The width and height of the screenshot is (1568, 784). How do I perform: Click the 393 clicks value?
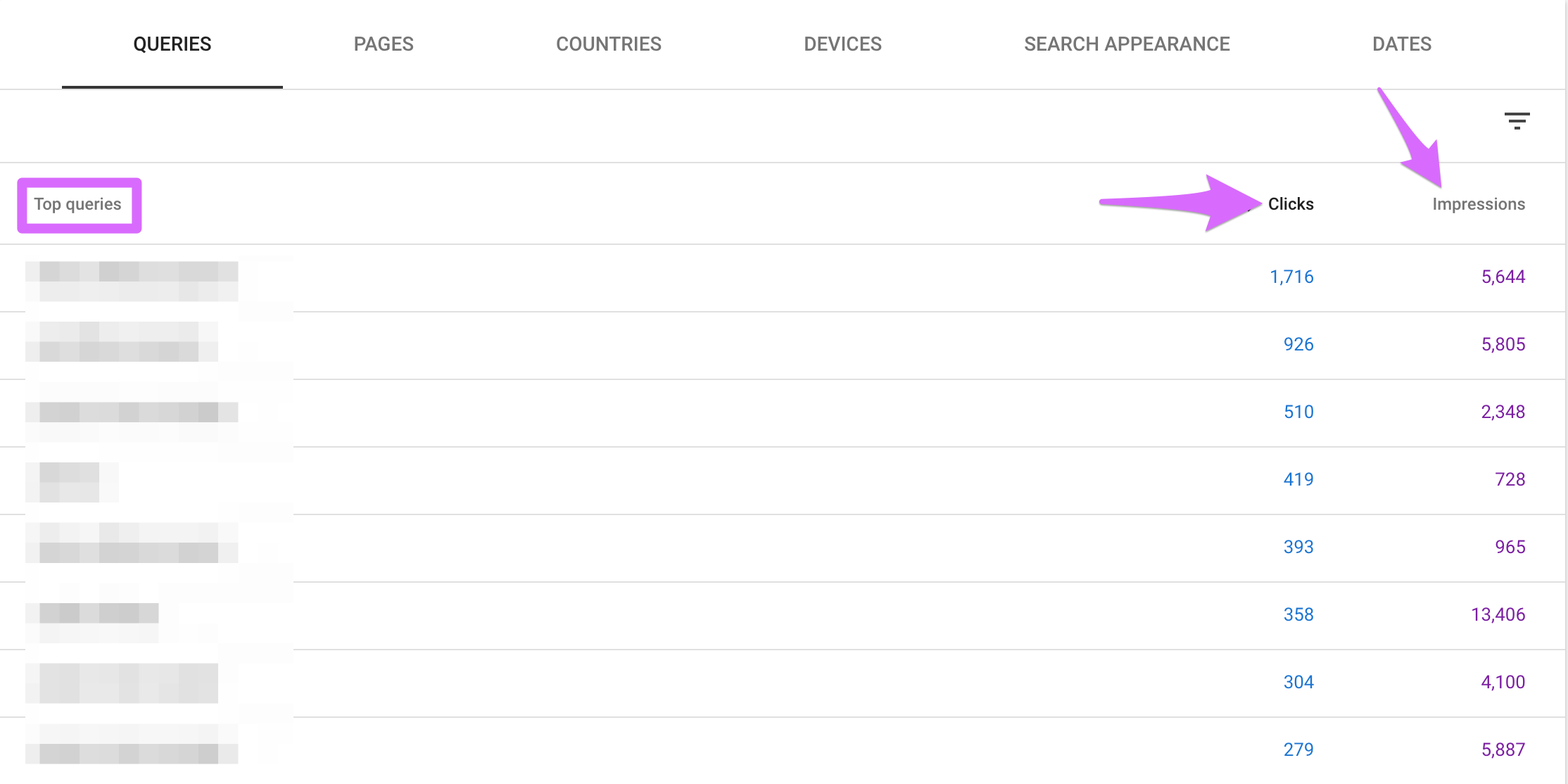1298,547
